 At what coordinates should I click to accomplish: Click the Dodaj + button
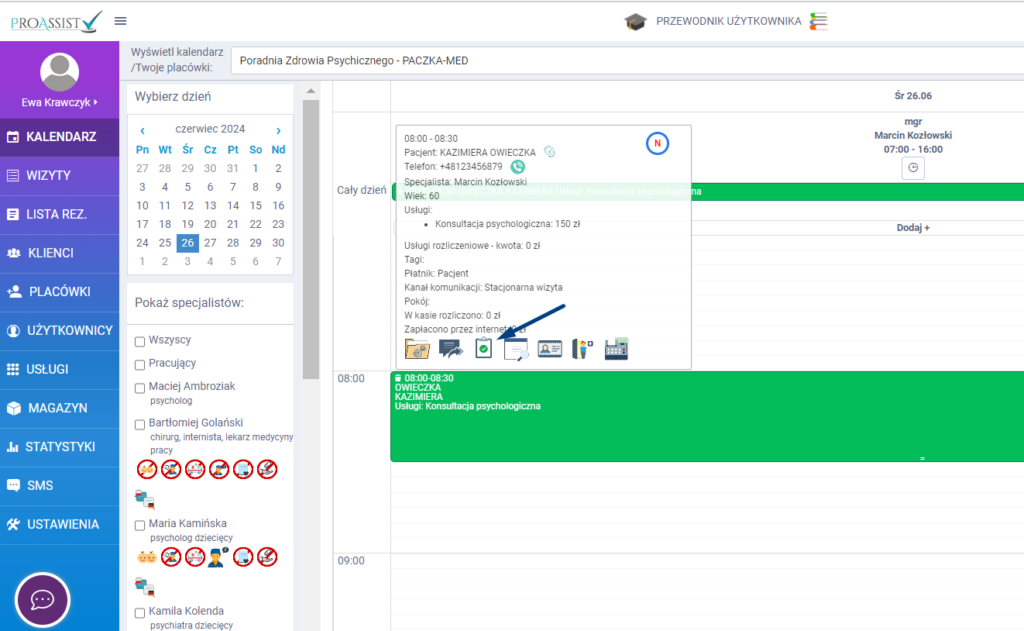coord(912,228)
